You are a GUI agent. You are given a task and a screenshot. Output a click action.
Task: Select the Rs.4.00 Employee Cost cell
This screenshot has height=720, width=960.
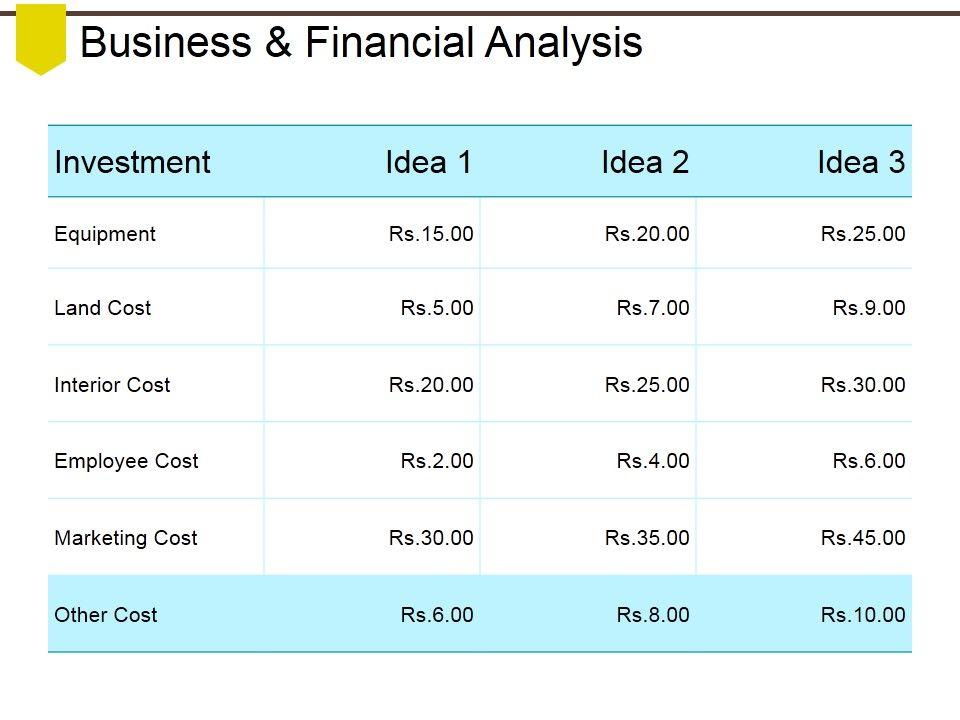(653, 461)
